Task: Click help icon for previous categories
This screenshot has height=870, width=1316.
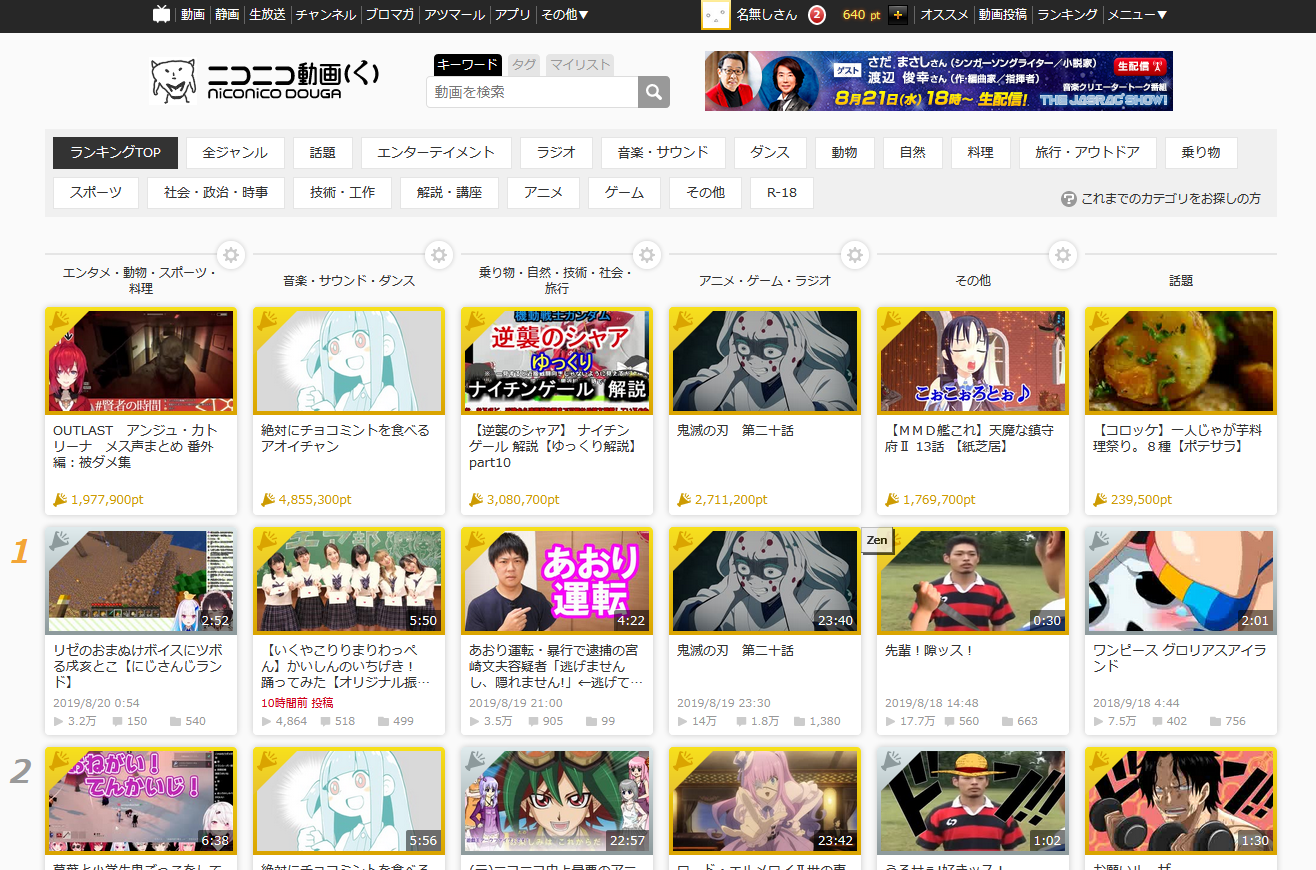Action: 1068,199
